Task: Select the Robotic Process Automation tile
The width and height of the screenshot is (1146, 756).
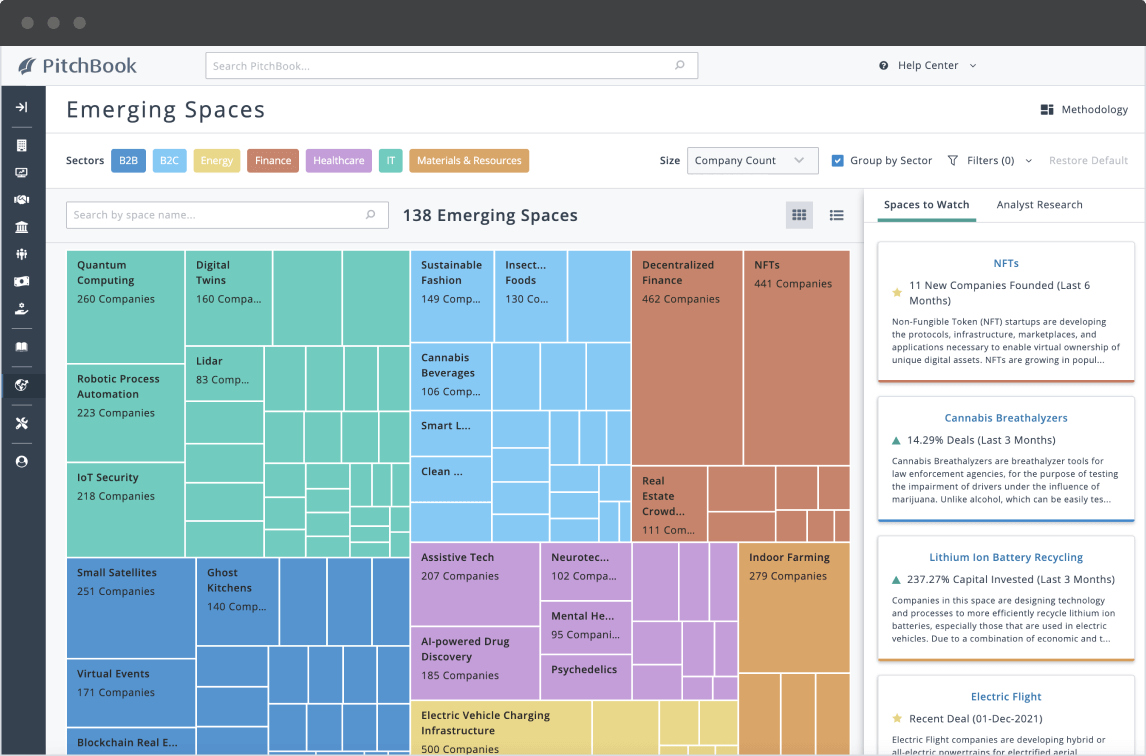Action: pos(125,413)
